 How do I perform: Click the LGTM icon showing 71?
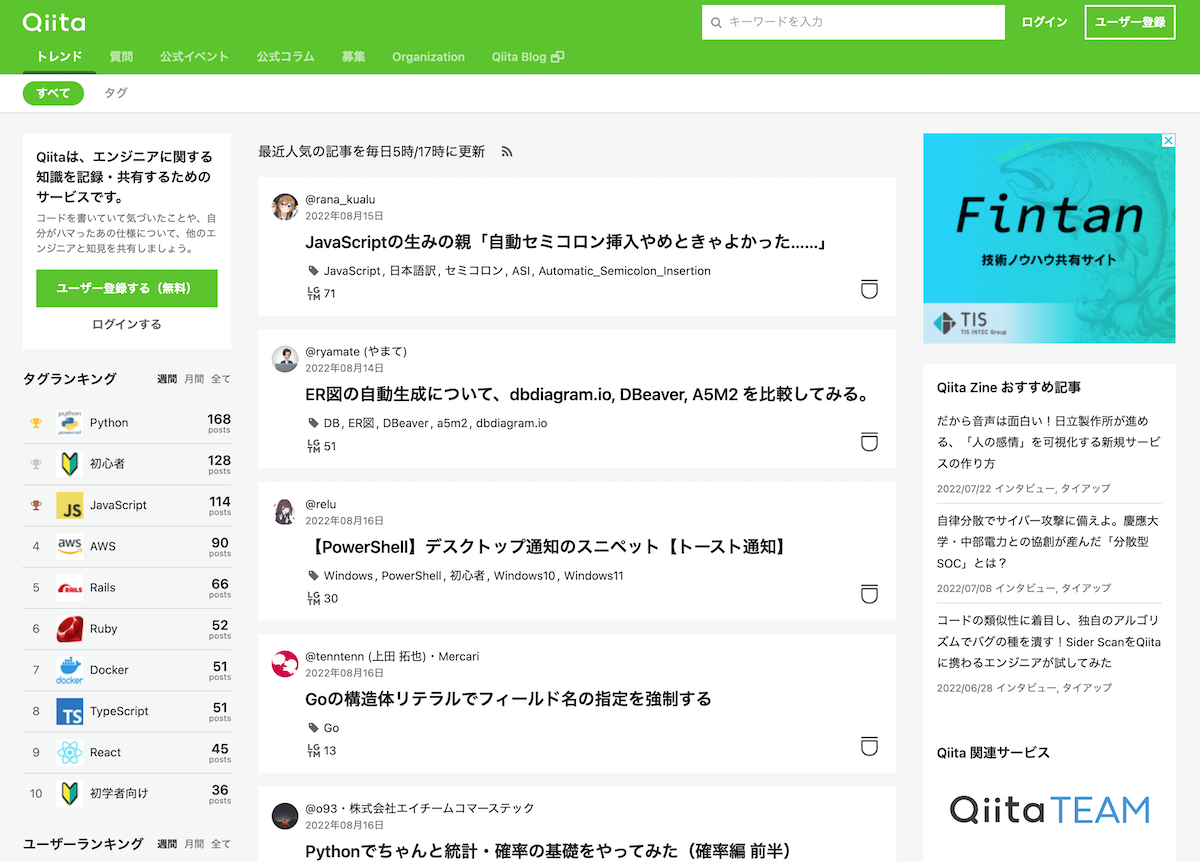coord(313,293)
